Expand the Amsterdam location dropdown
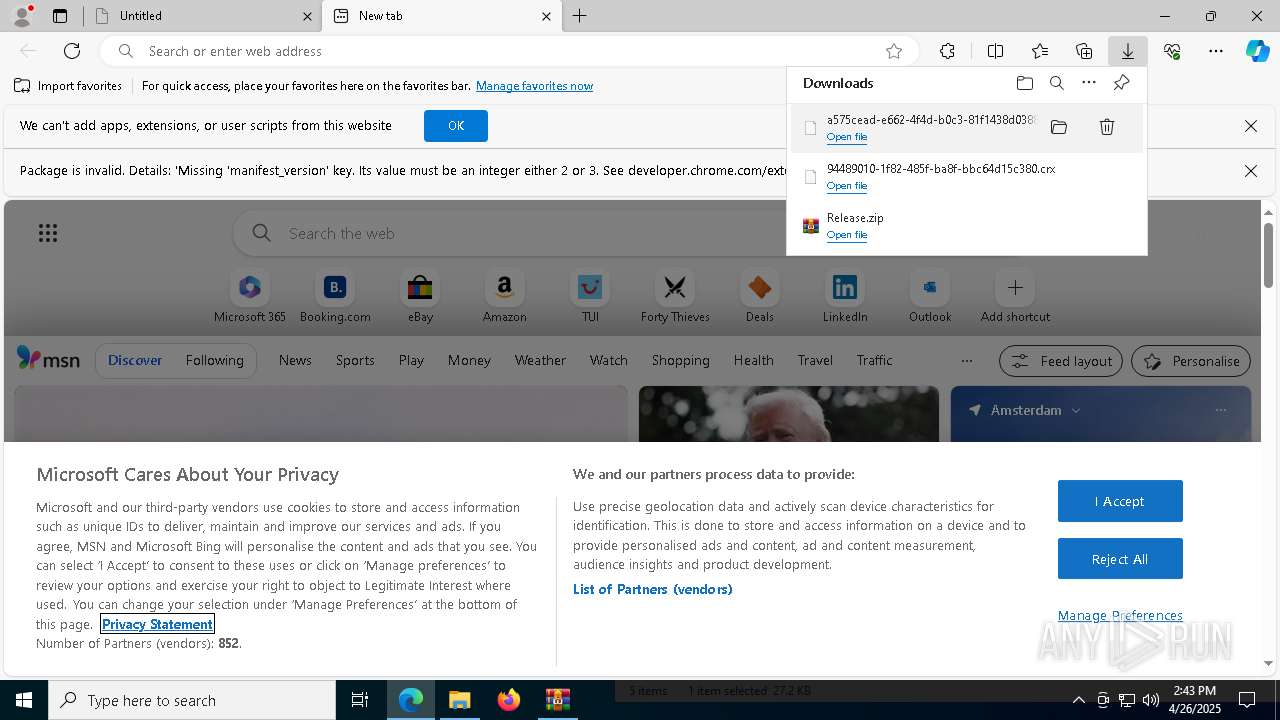This screenshot has width=1280, height=720. pos(1076,410)
